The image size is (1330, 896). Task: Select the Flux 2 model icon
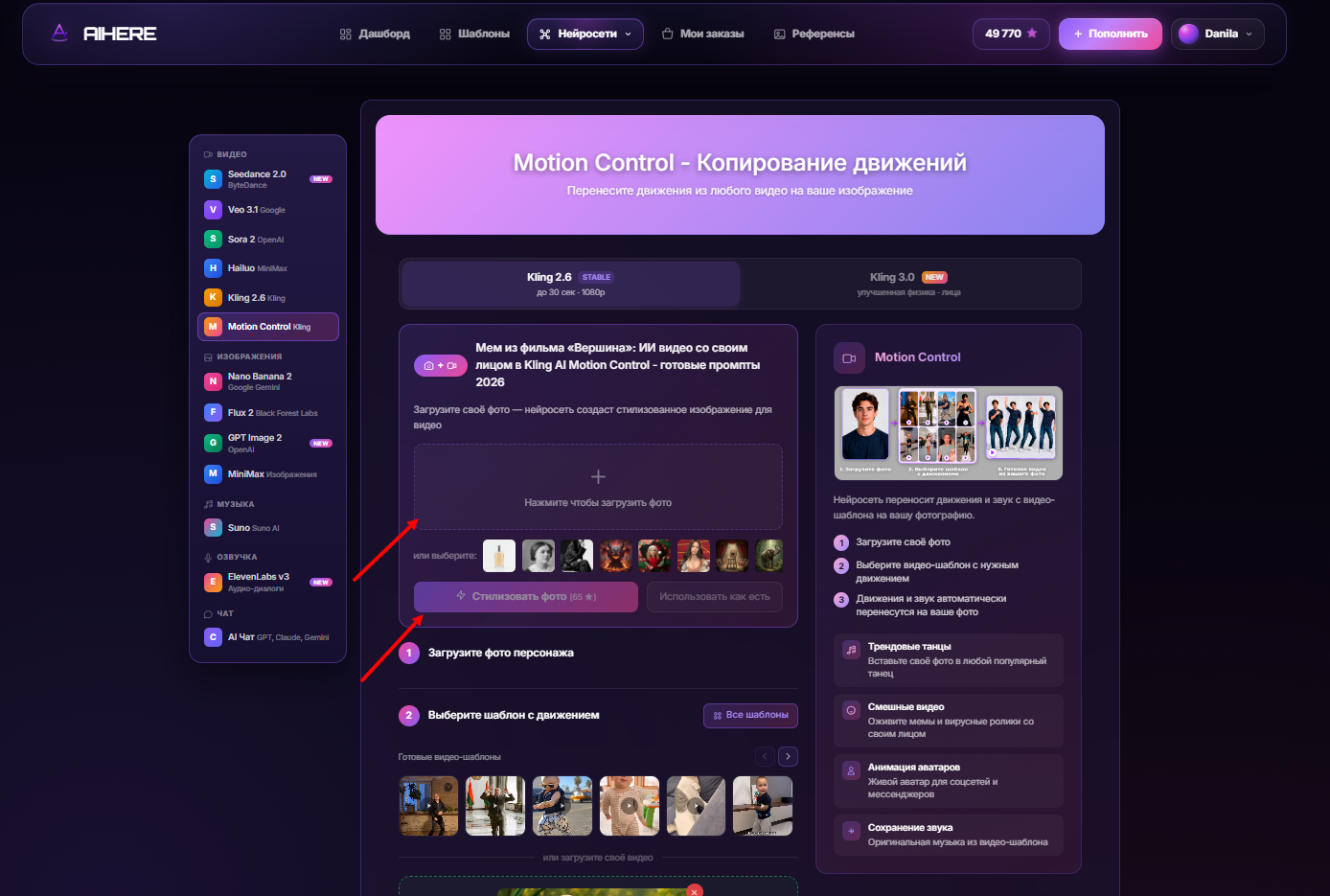213,412
